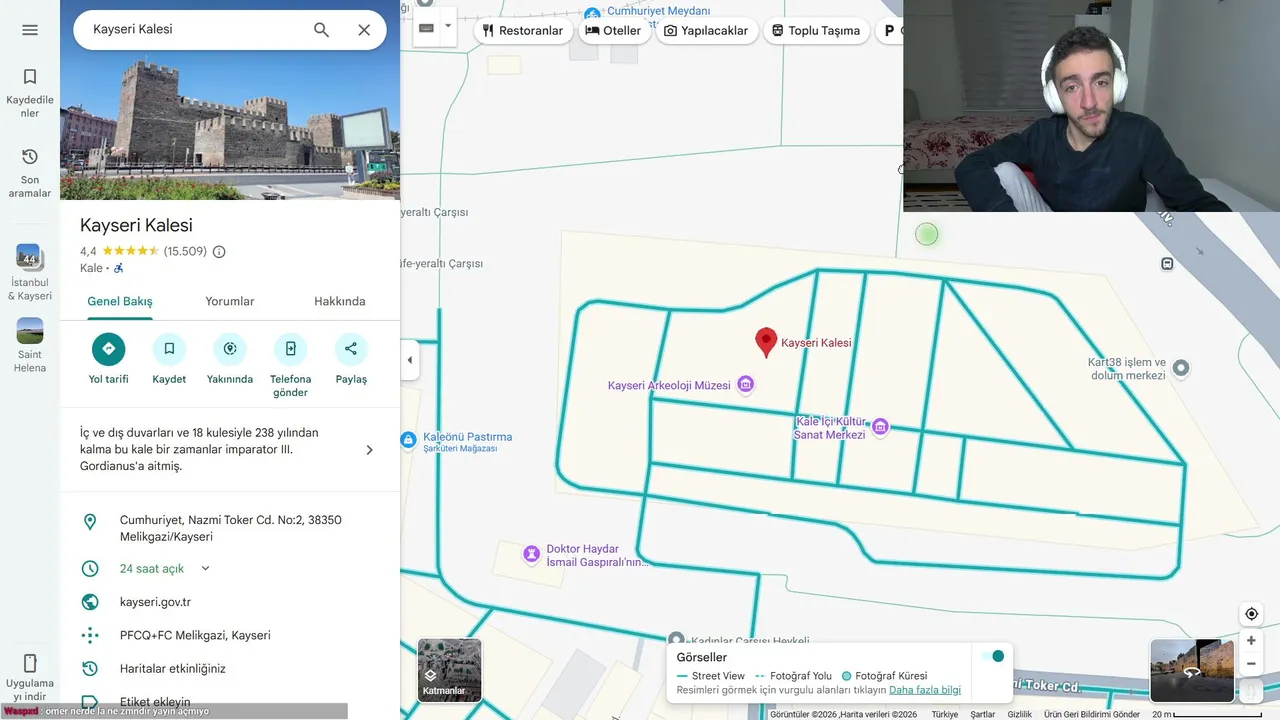Select Kale İçi Kültür Sanat Merkezi marker
The image size is (1280, 720).
pos(880,427)
